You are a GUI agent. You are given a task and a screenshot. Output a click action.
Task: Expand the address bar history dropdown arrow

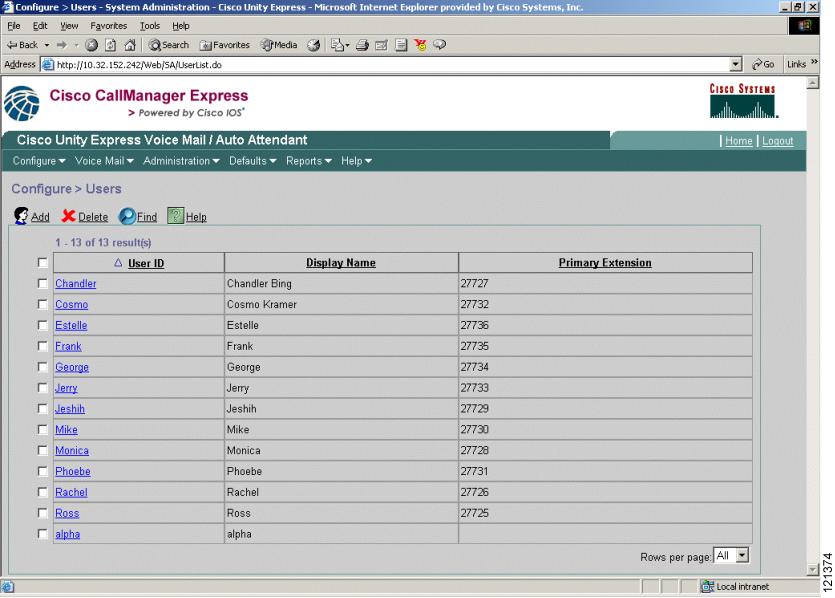point(735,64)
